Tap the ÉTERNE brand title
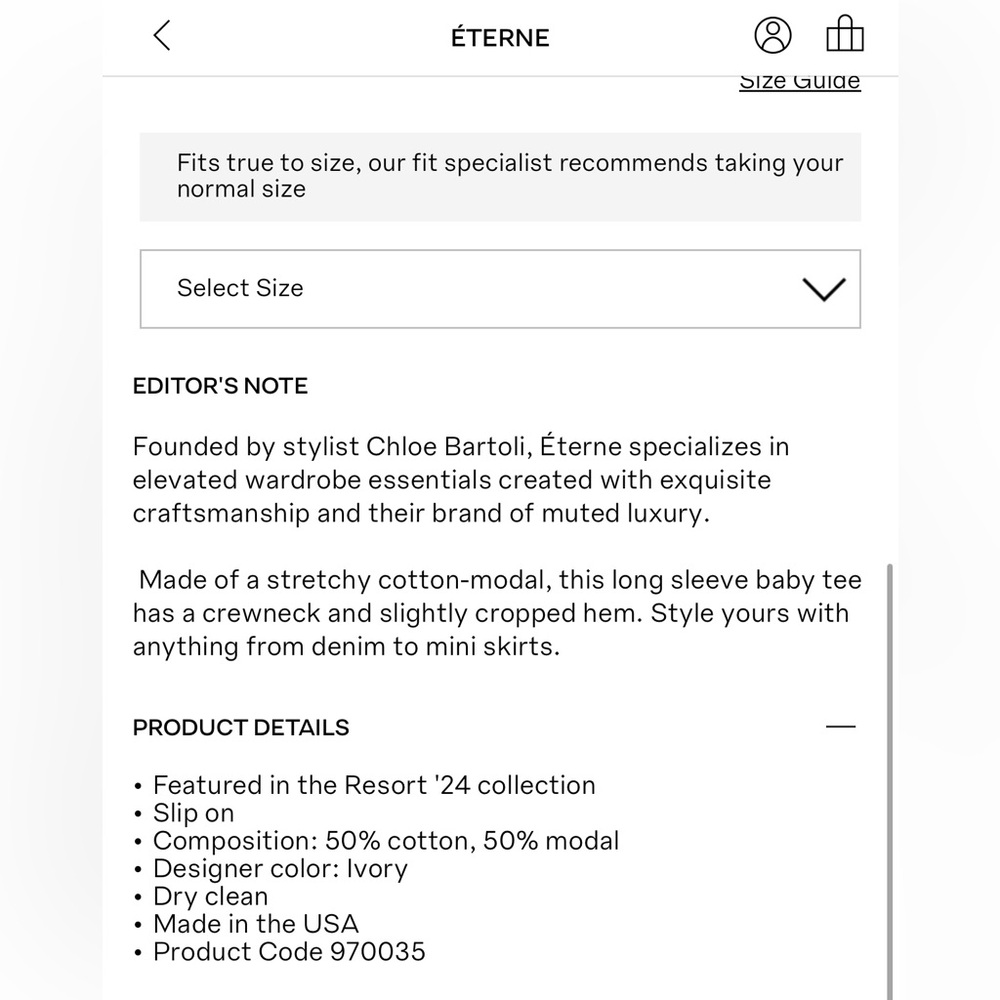The image size is (1000, 1000). tap(500, 38)
